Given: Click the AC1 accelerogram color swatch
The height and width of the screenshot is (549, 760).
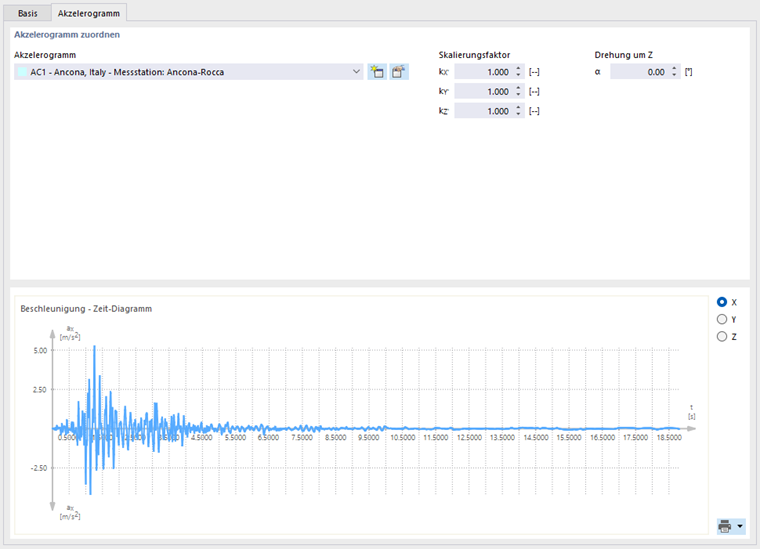Looking at the screenshot, I should coord(22,72).
